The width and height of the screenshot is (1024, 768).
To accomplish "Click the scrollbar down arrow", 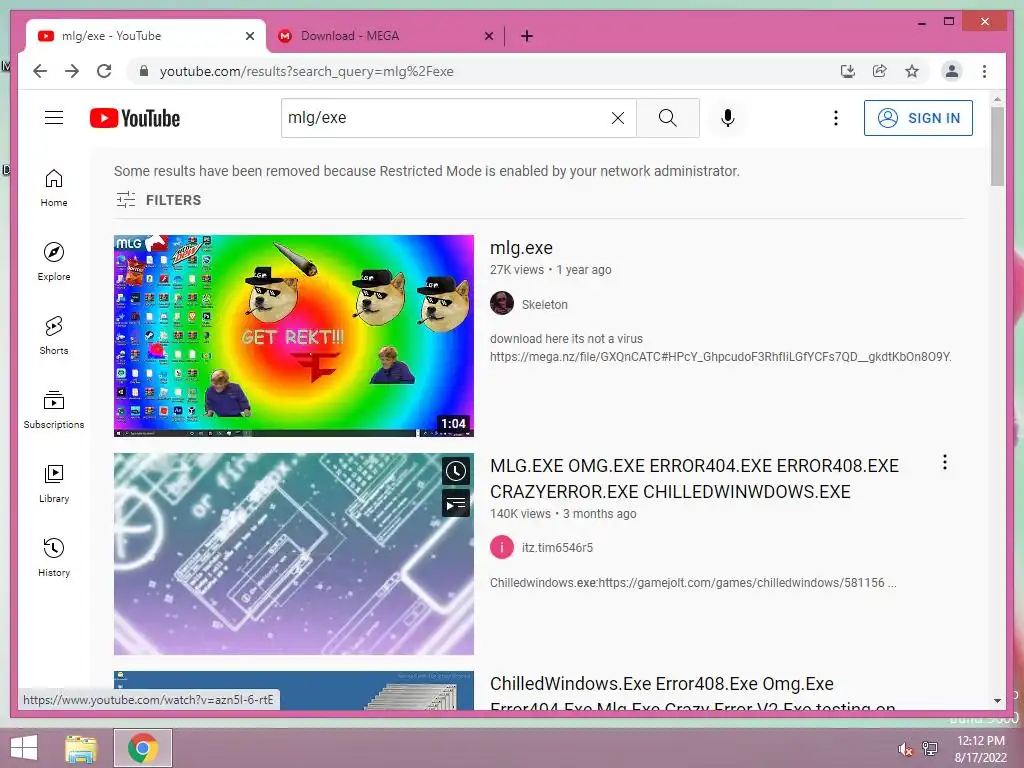I will (997, 701).
